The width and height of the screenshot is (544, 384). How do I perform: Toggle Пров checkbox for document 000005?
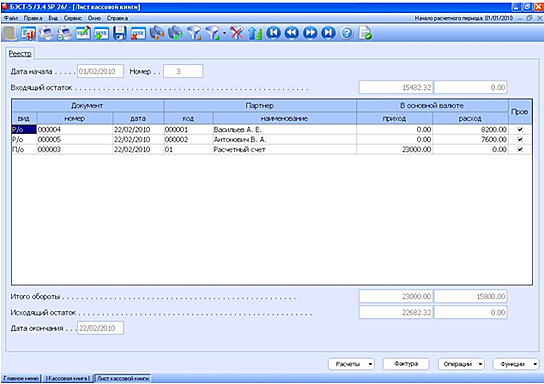(520, 139)
